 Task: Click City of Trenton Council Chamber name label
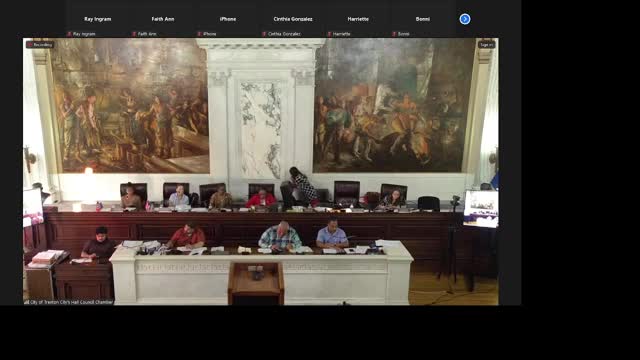(x=69, y=302)
